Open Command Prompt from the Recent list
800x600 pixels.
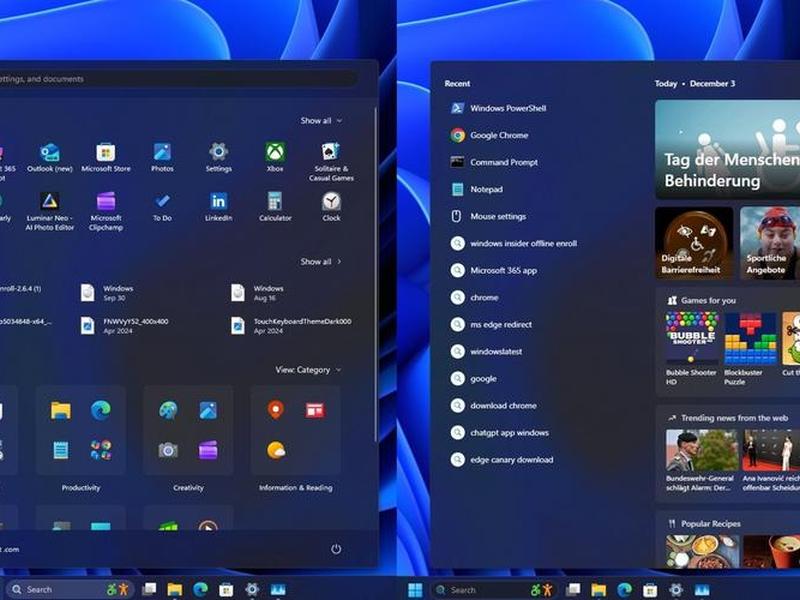click(x=494, y=162)
